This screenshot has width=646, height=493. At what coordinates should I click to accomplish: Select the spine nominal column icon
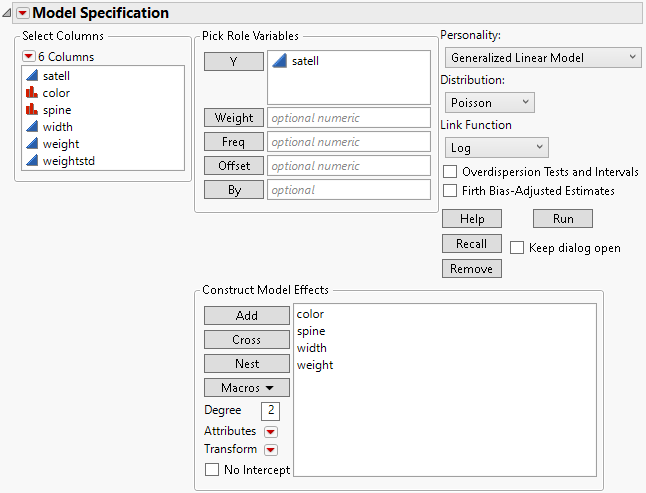point(32,110)
